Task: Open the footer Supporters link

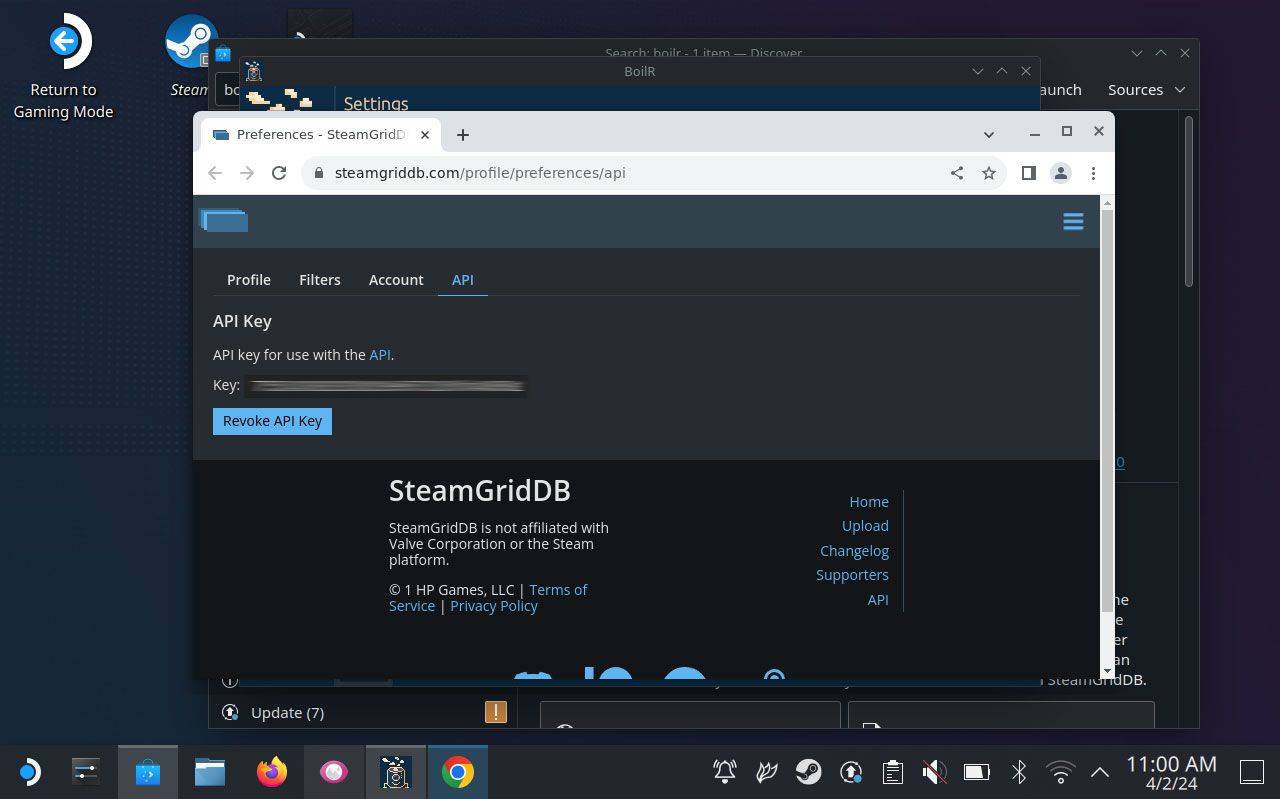Action: [x=852, y=575]
